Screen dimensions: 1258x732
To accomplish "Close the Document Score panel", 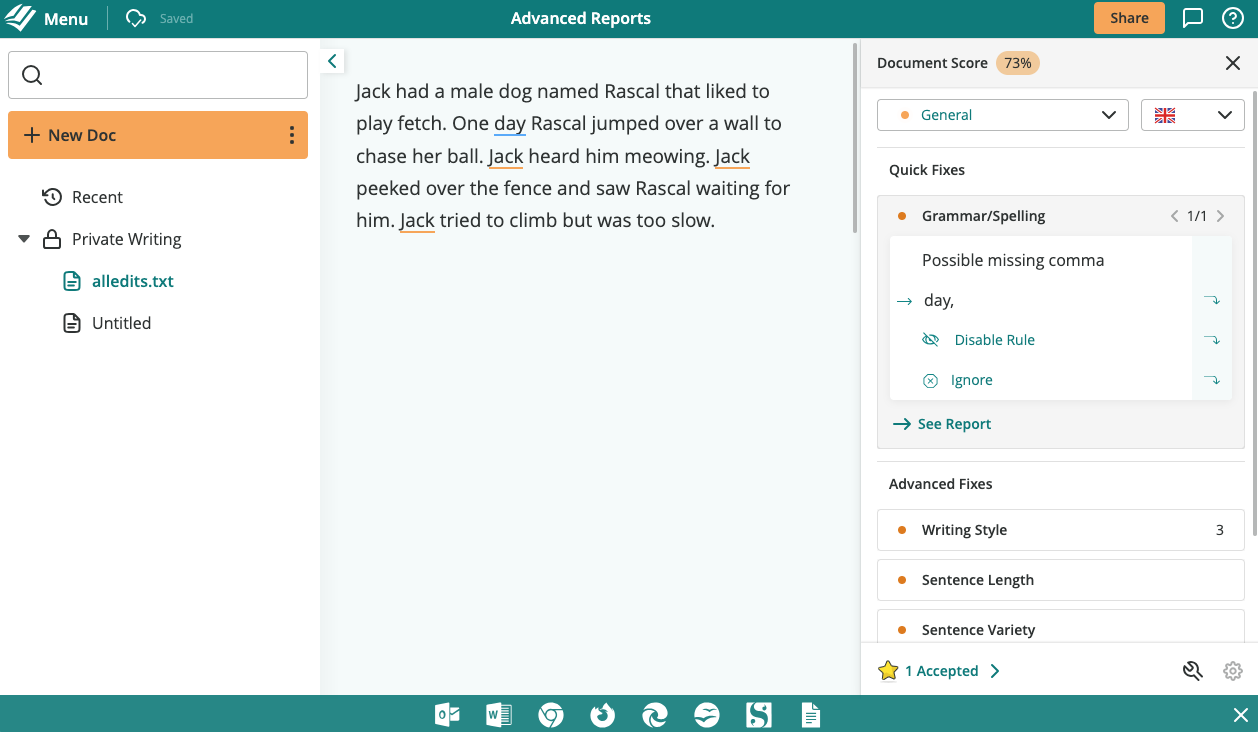I will coord(1233,63).
